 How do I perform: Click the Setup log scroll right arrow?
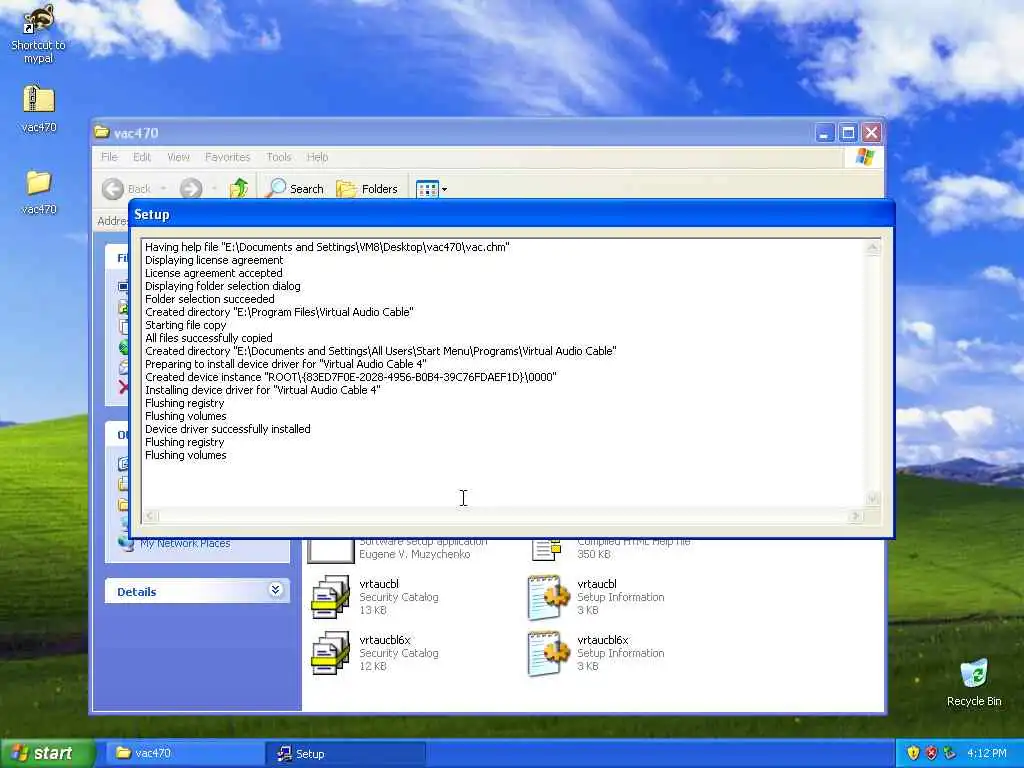point(856,516)
